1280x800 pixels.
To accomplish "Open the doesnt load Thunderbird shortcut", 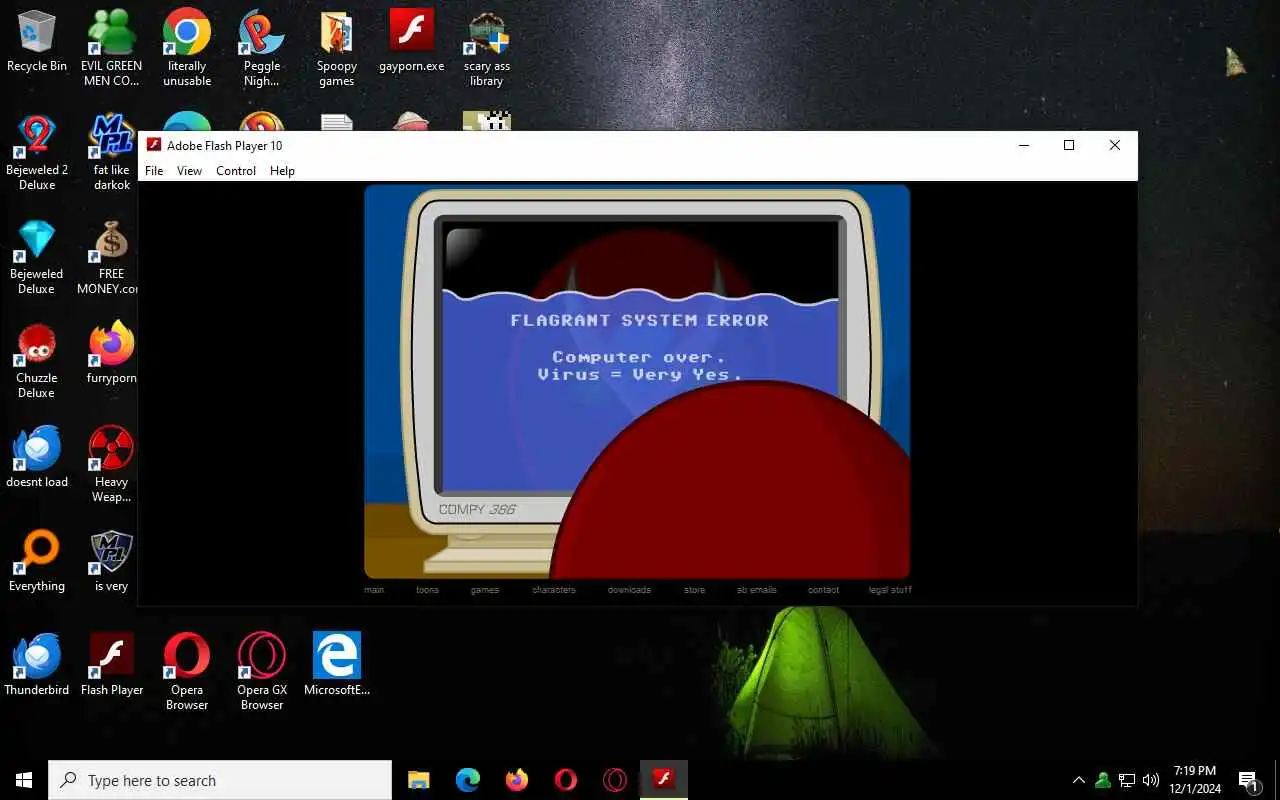I will [x=37, y=456].
